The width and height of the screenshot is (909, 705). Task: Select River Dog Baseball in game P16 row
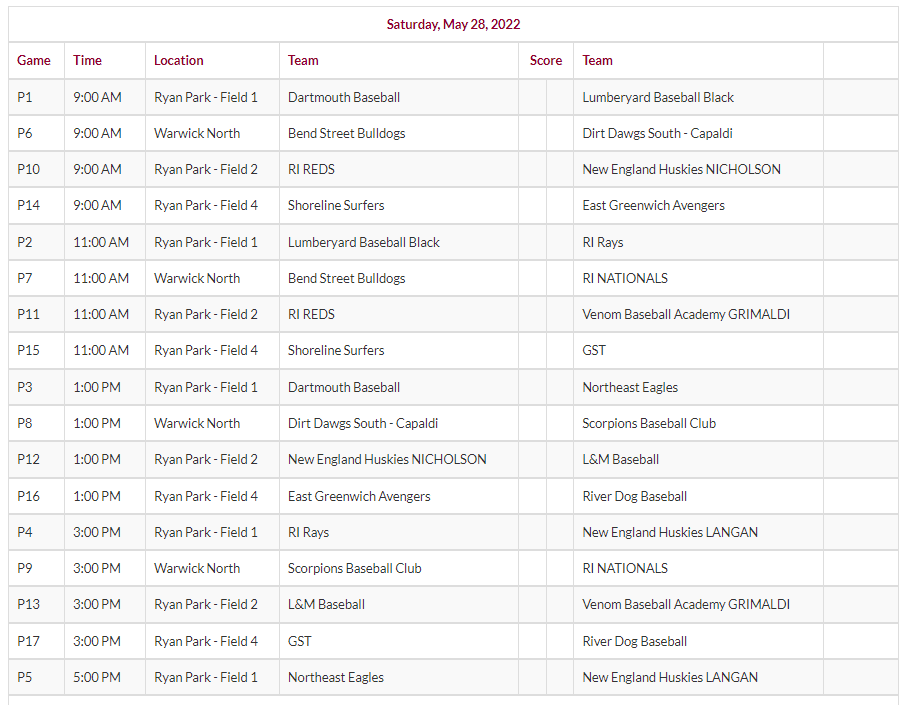[x=635, y=496]
